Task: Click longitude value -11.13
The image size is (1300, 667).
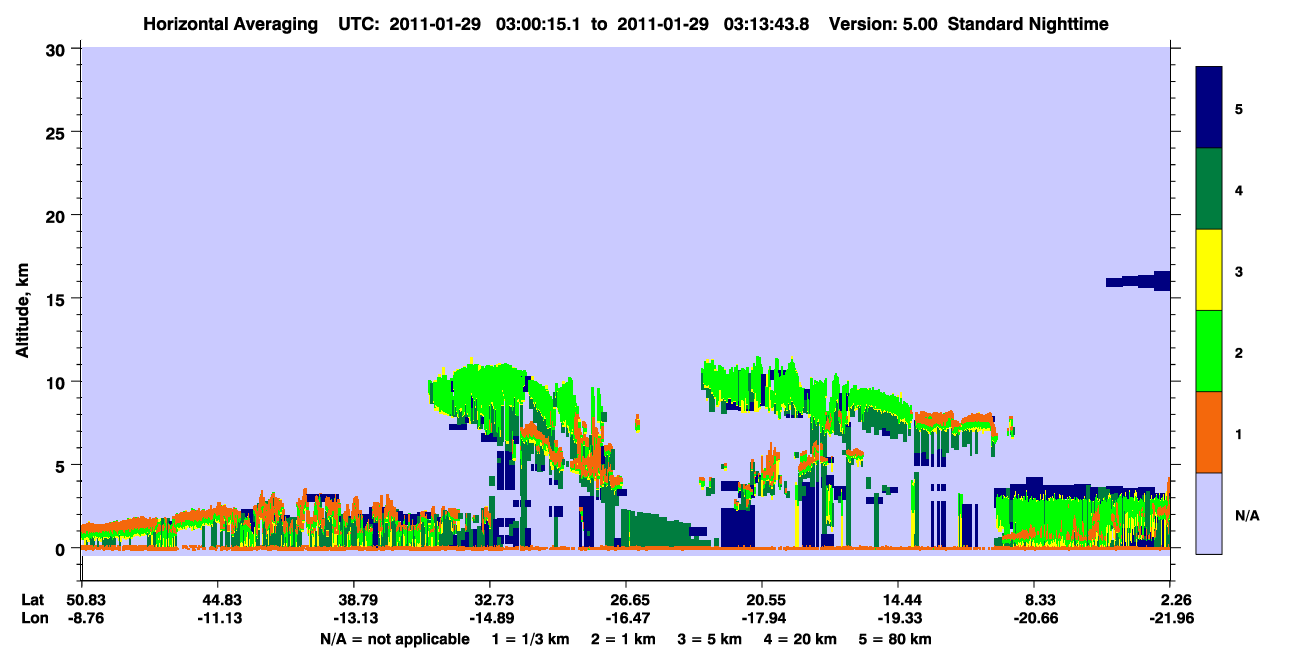Action: pyautogui.click(x=218, y=618)
